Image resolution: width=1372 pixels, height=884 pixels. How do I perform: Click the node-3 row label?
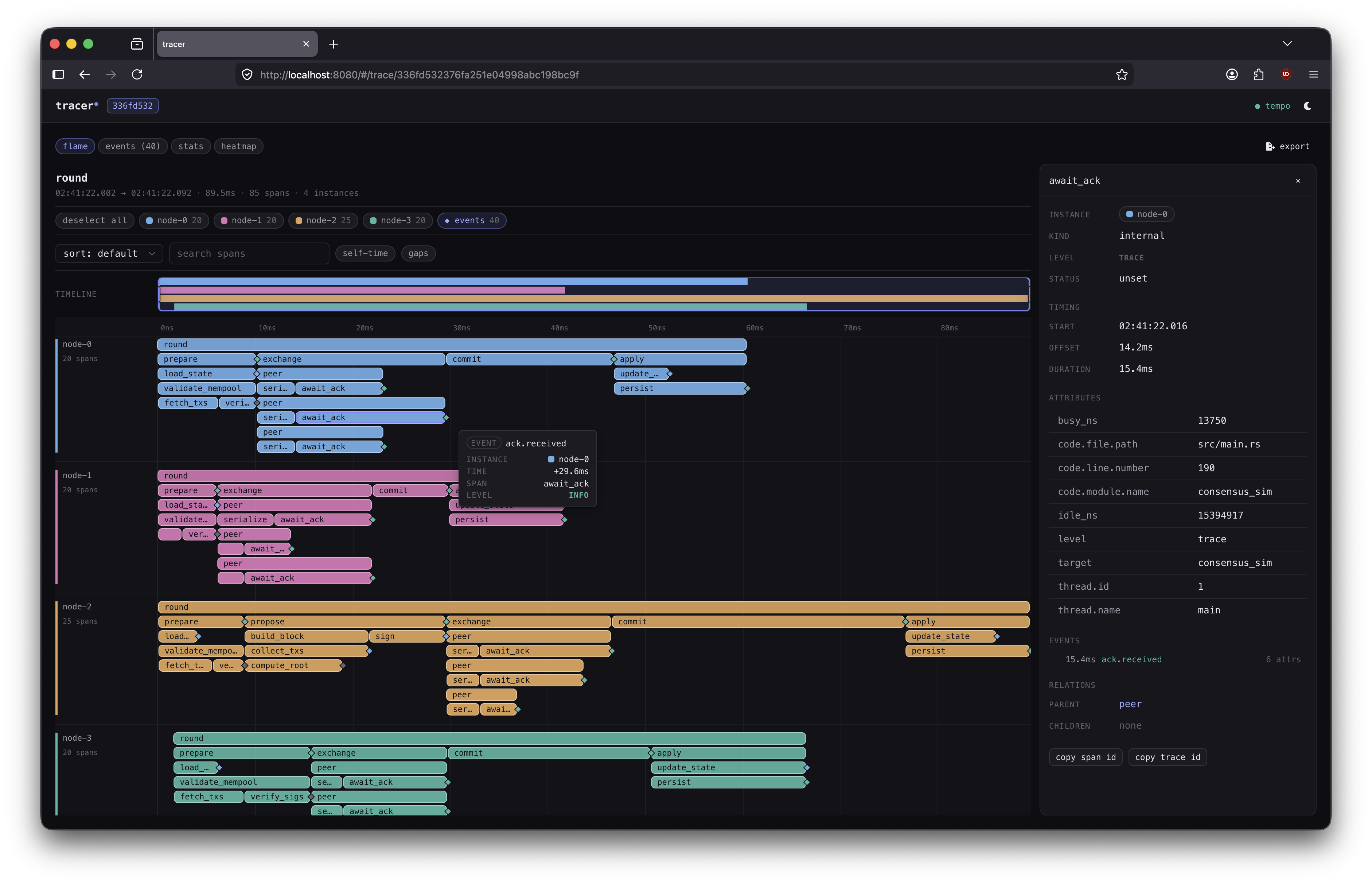click(x=77, y=738)
